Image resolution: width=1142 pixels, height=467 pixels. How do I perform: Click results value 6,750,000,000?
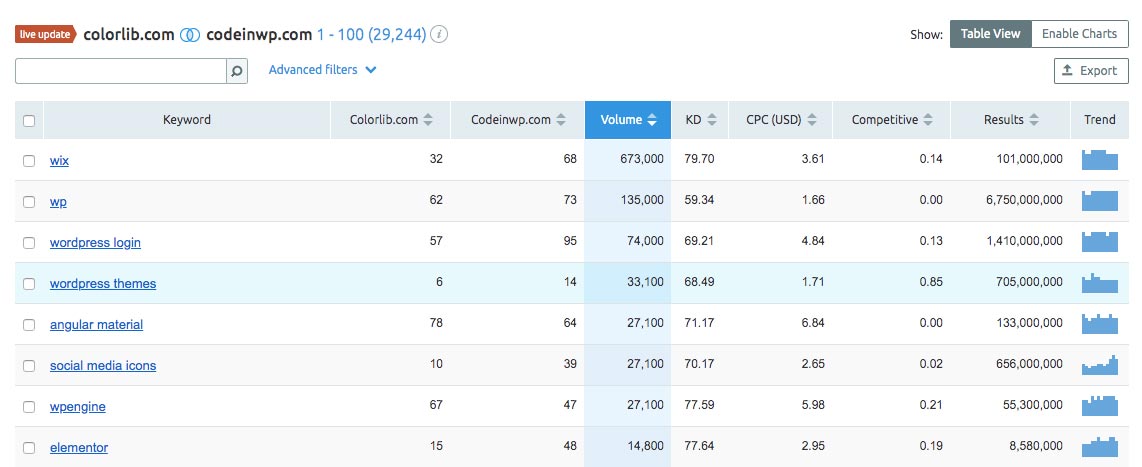pos(1024,200)
